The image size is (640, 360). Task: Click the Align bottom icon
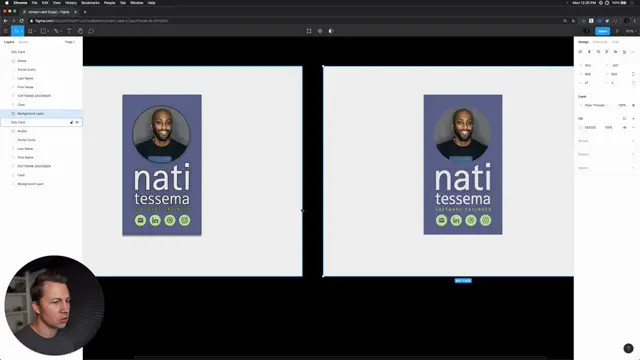pos(624,52)
